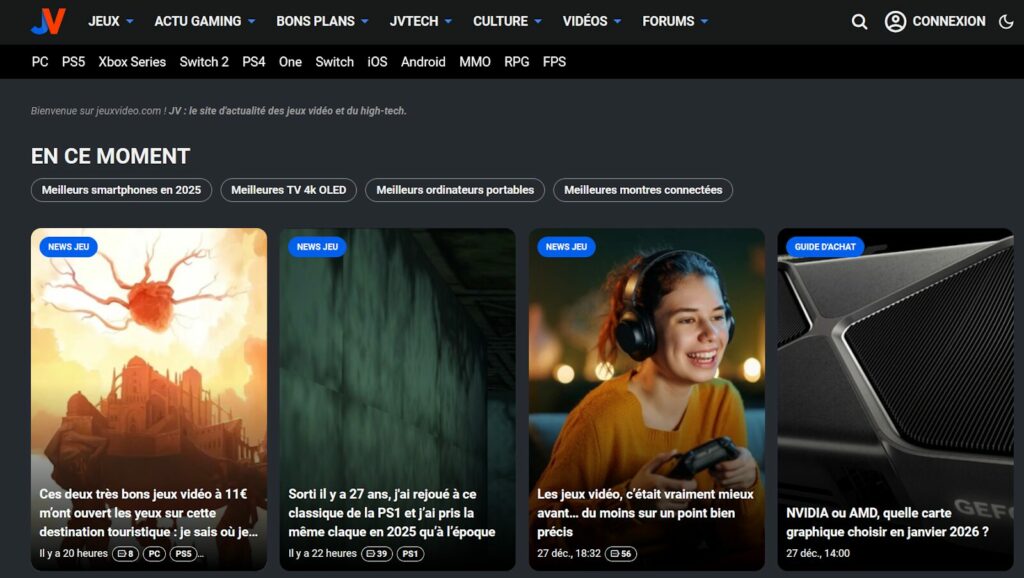Toggle dark mode moon icon
Viewport: 1024px width, 578px height.
(x=1006, y=21)
